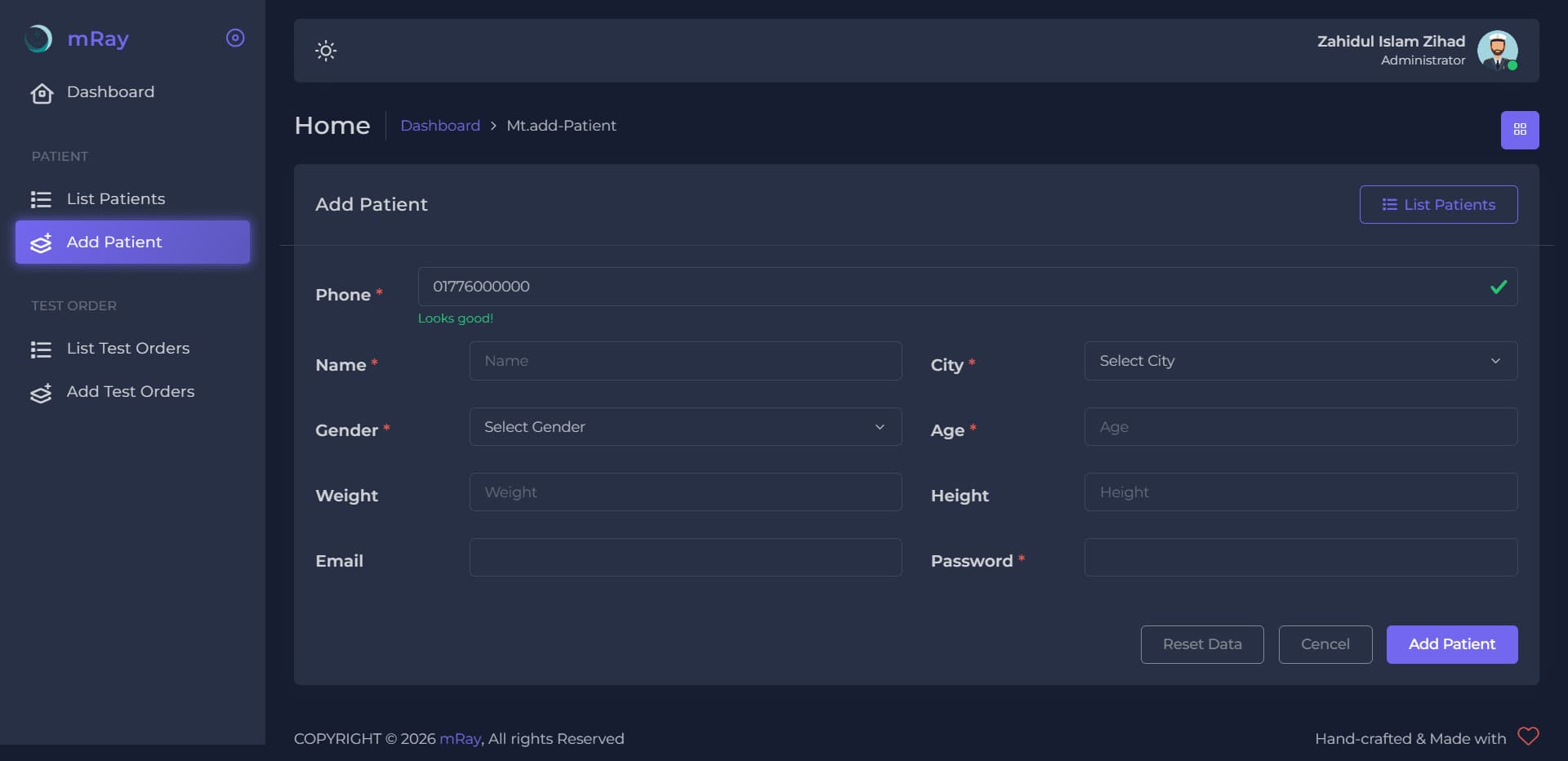Open the user avatar profile menu
This screenshot has height=761, width=1568.
pos(1498,51)
